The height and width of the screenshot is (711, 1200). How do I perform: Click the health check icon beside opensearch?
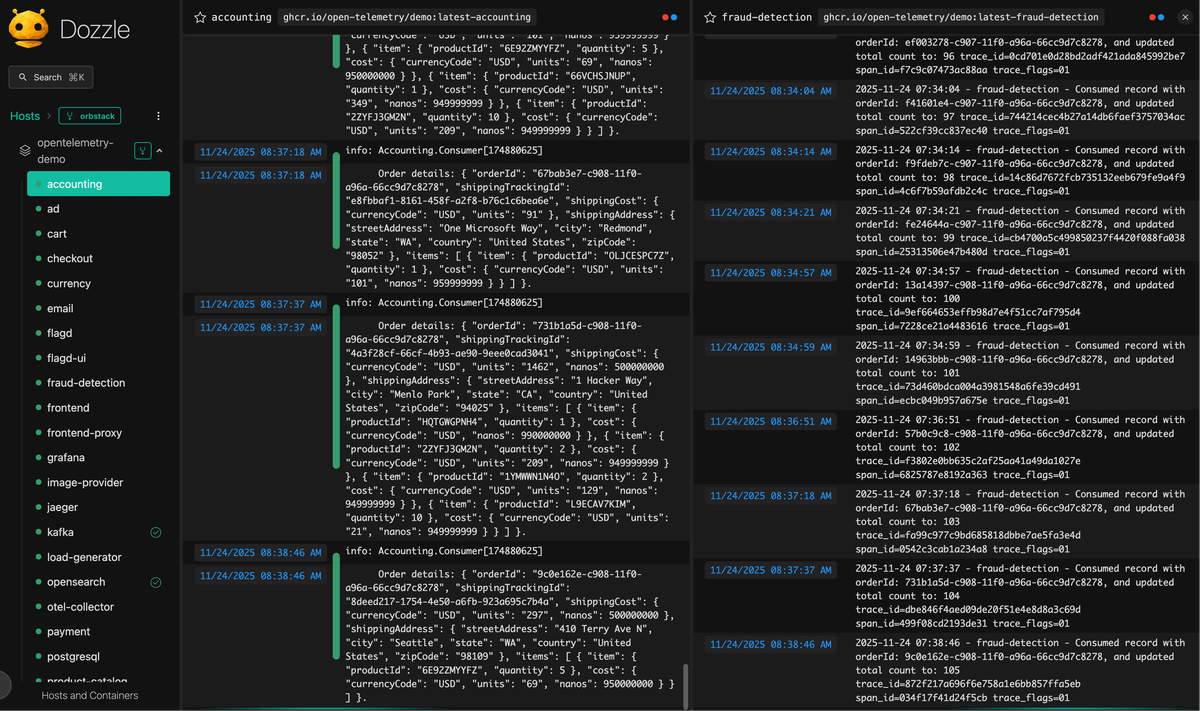point(155,582)
